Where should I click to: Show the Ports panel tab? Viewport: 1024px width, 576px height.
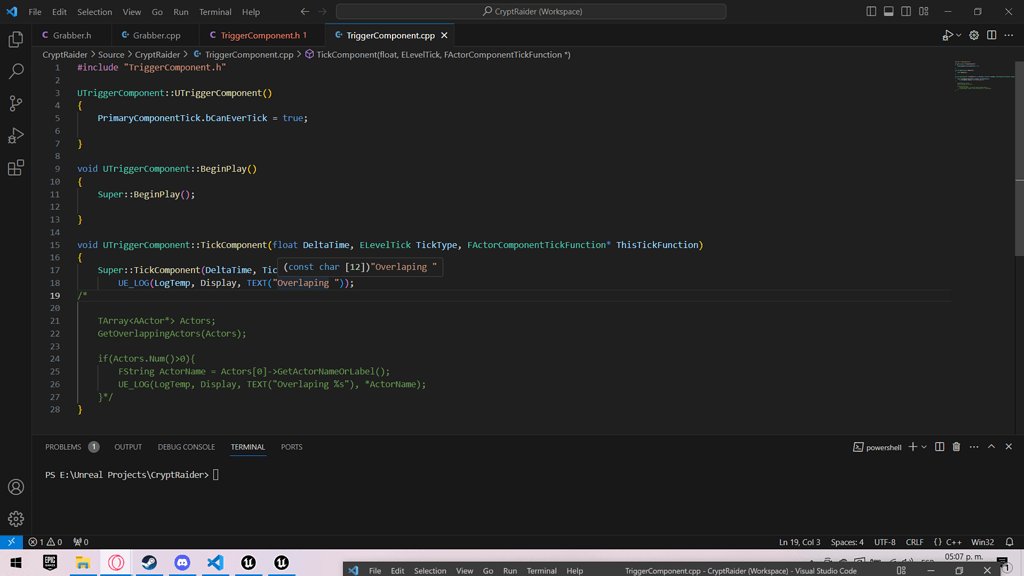tap(291, 447)
